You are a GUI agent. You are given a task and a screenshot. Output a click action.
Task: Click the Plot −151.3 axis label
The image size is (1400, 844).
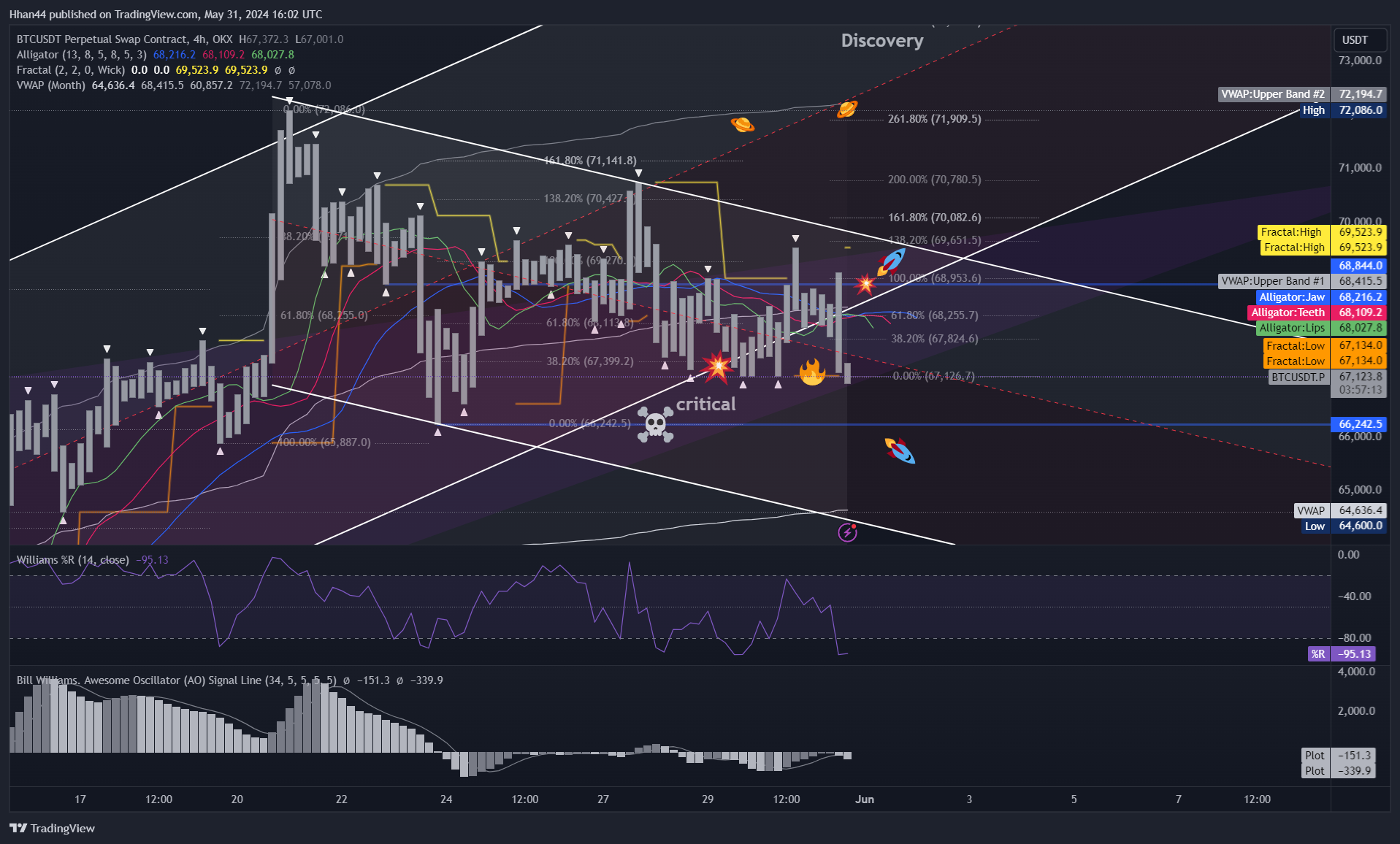1339,756
